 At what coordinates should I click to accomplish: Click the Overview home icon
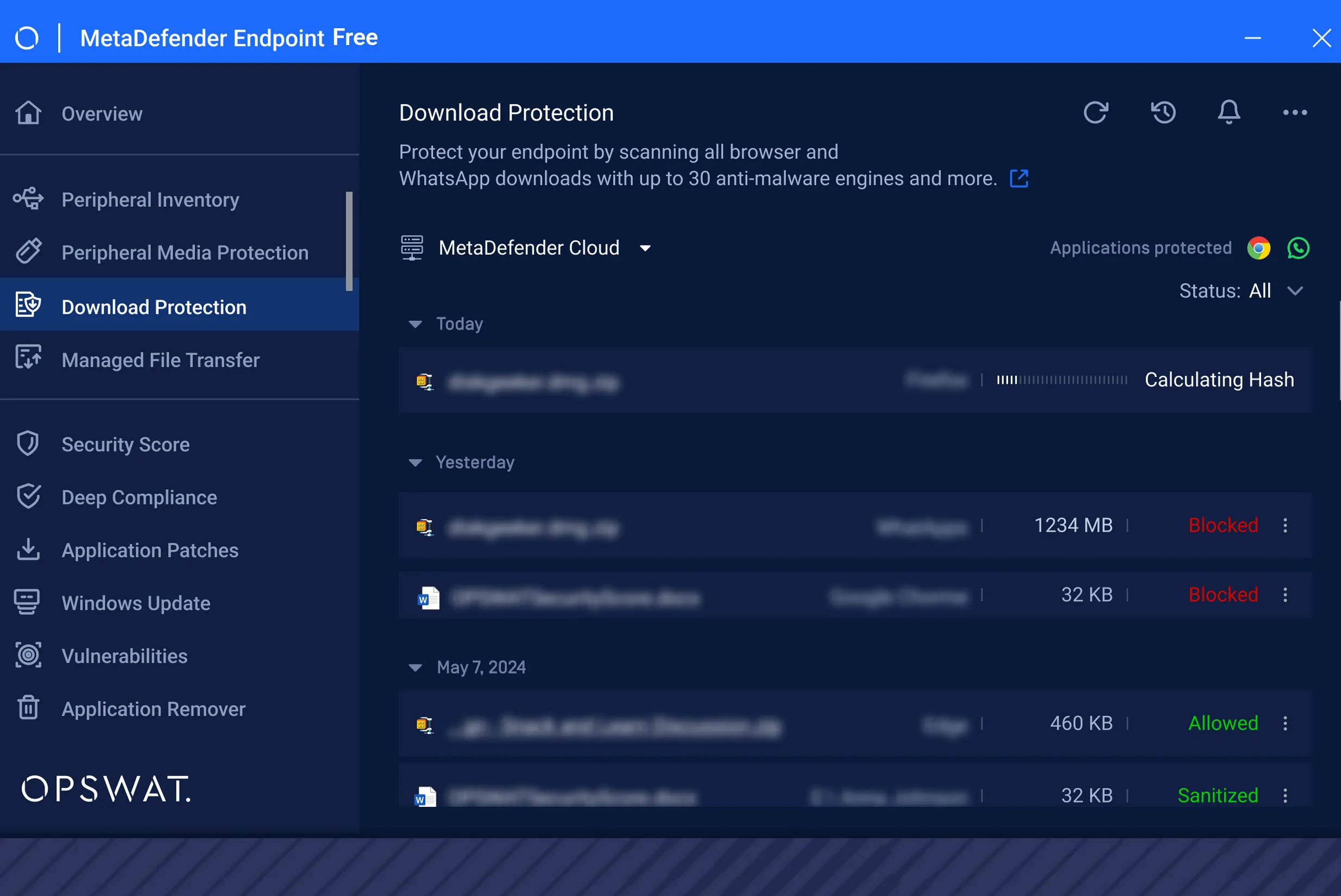[x=28, y=112]
